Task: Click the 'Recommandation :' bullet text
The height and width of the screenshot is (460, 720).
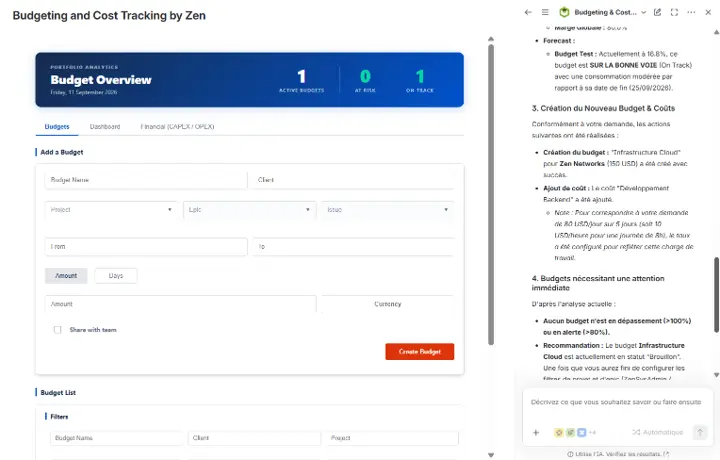Action: [x=573, y=345]
